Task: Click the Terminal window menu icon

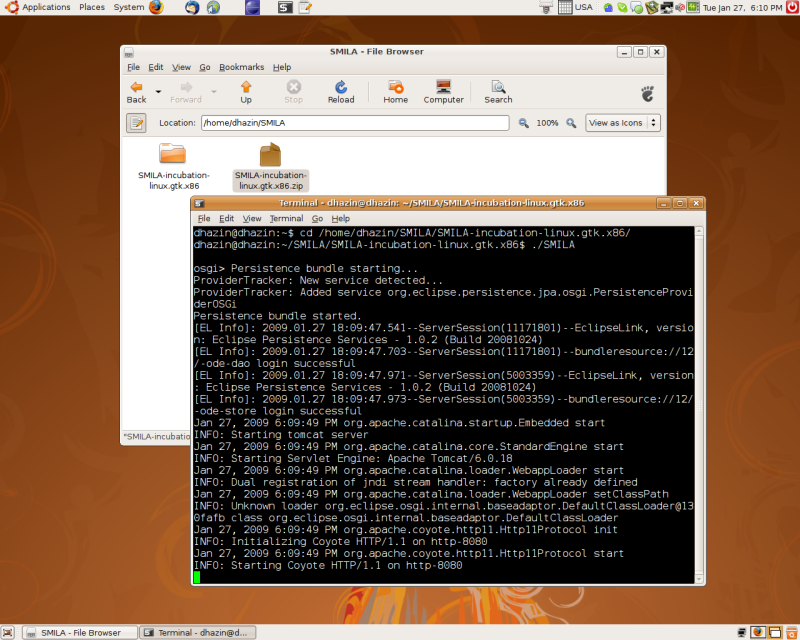Action: click(199, 203)
